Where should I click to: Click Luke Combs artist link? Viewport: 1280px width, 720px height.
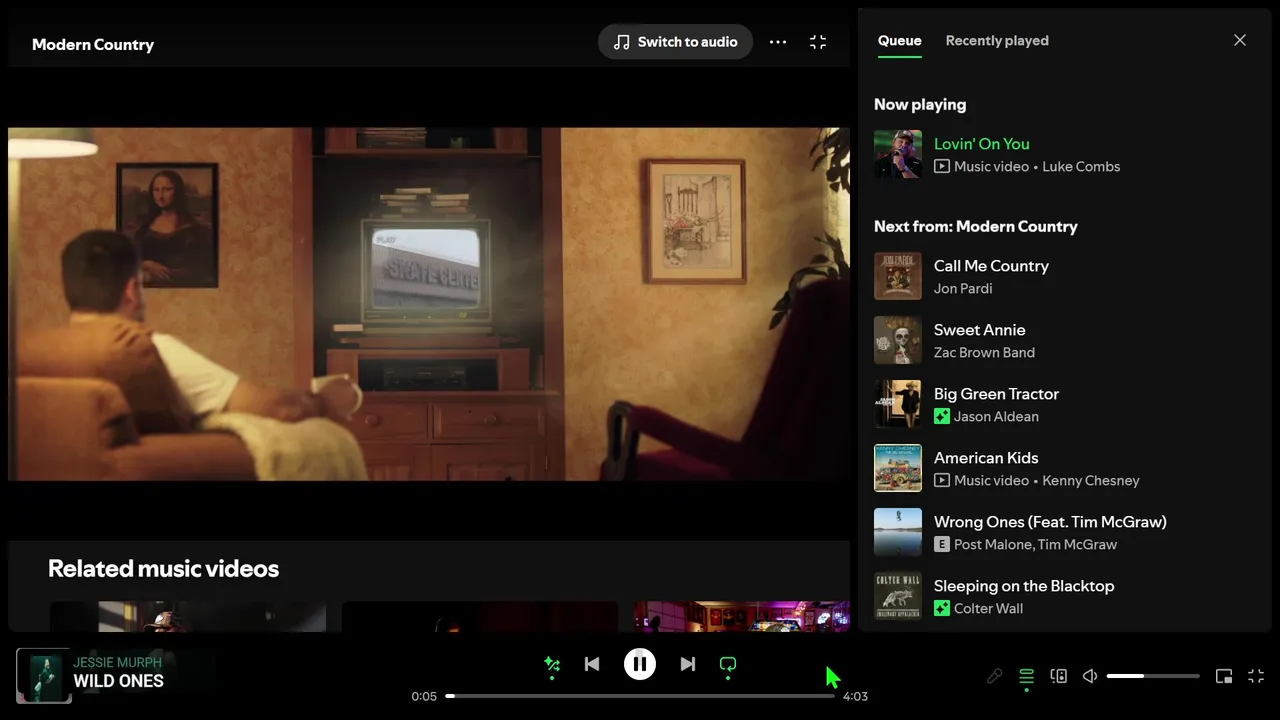(1081, 167)
